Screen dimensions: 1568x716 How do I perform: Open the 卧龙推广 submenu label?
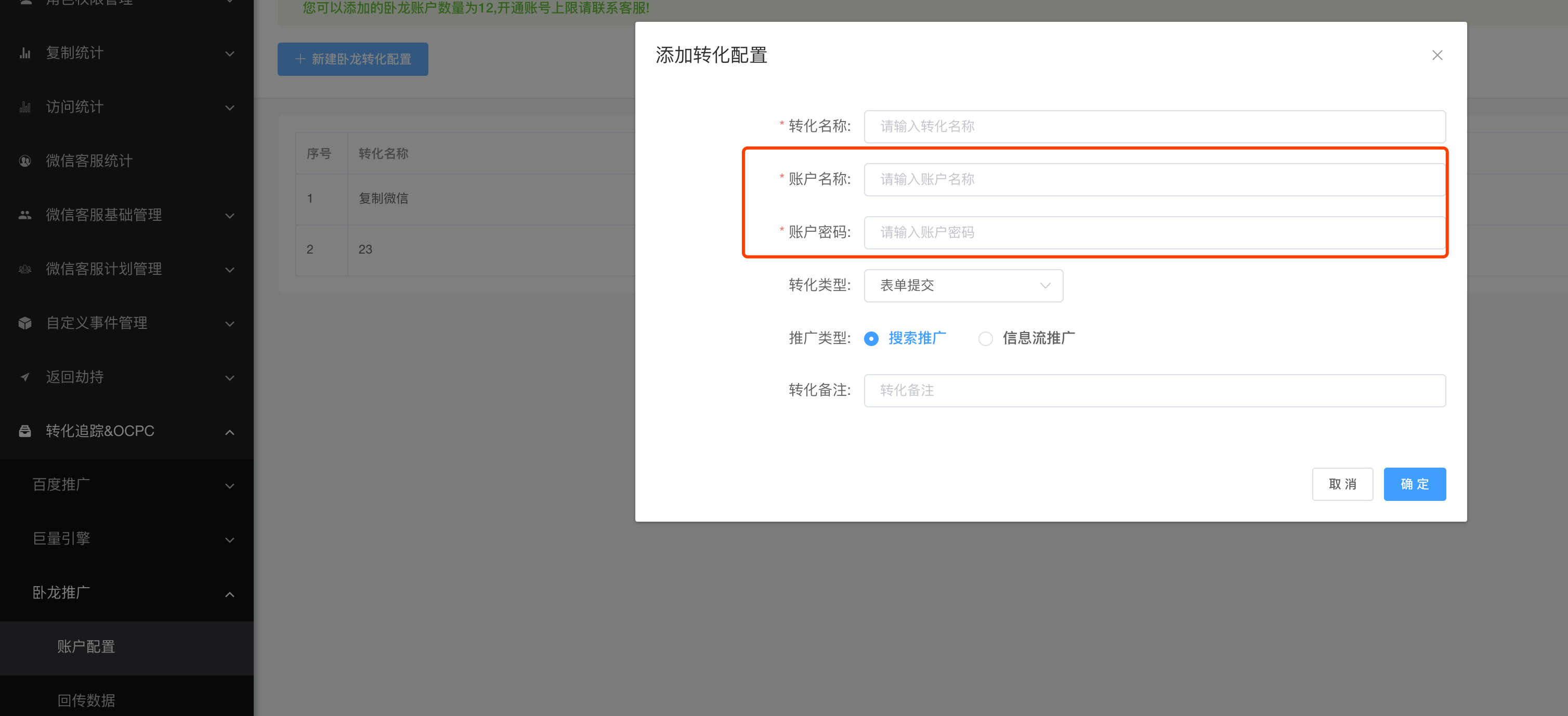point(61,593)
